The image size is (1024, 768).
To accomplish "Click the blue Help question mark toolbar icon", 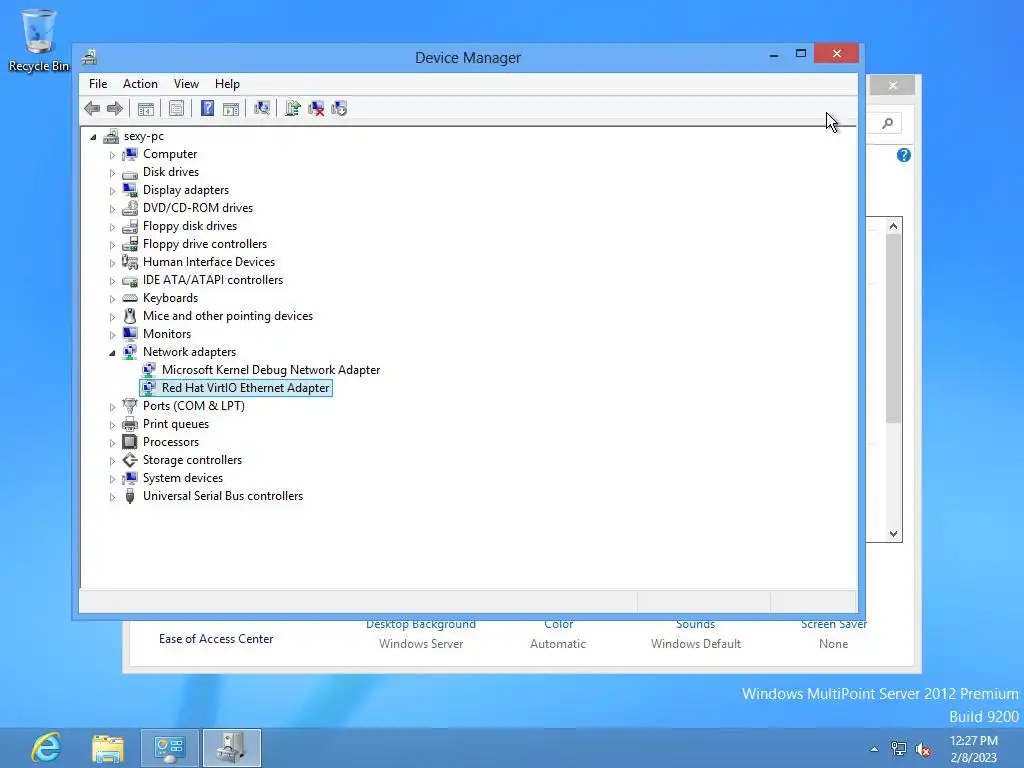I will [x=207, y=108].
